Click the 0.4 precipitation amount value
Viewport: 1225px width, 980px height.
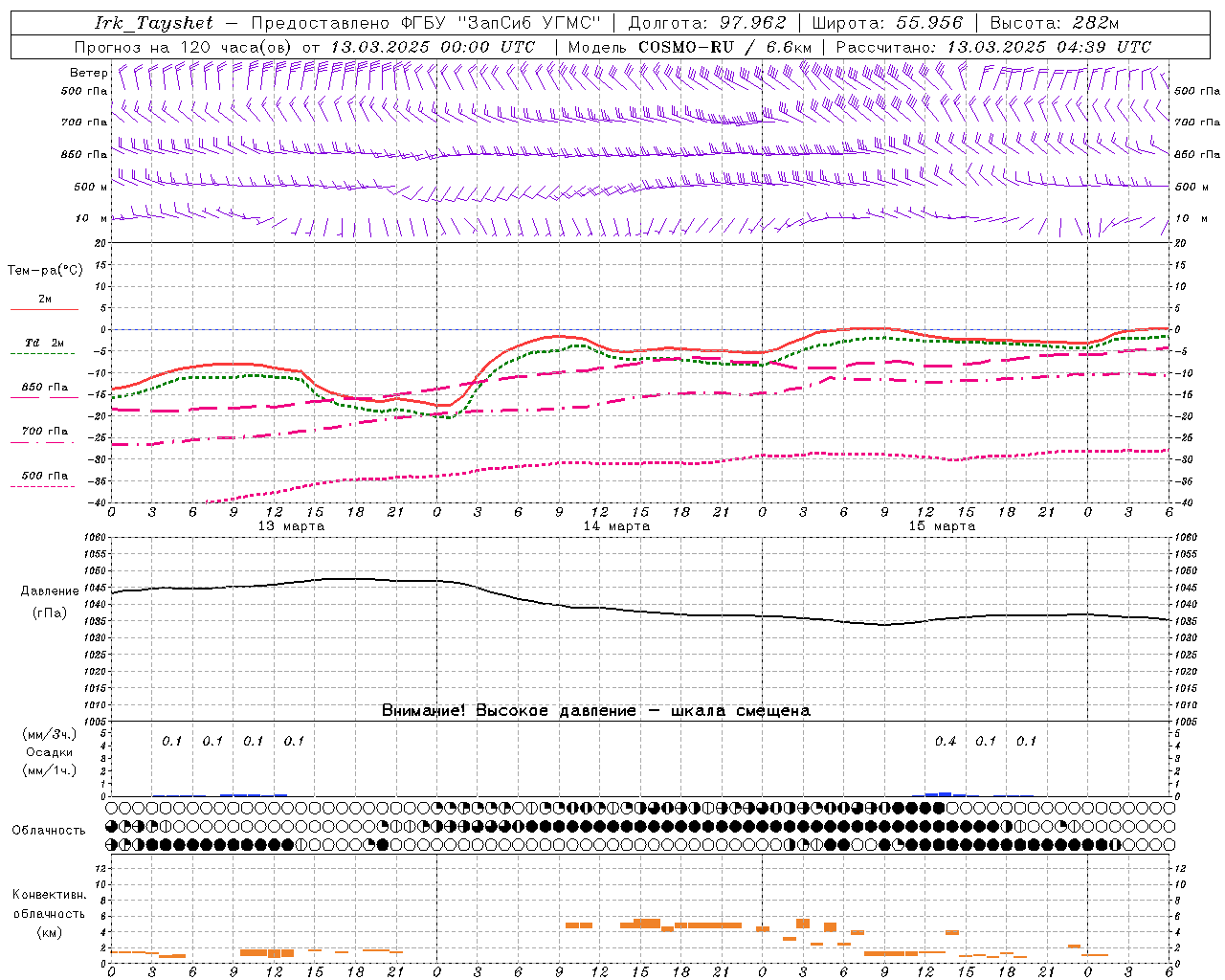(945, 742)
